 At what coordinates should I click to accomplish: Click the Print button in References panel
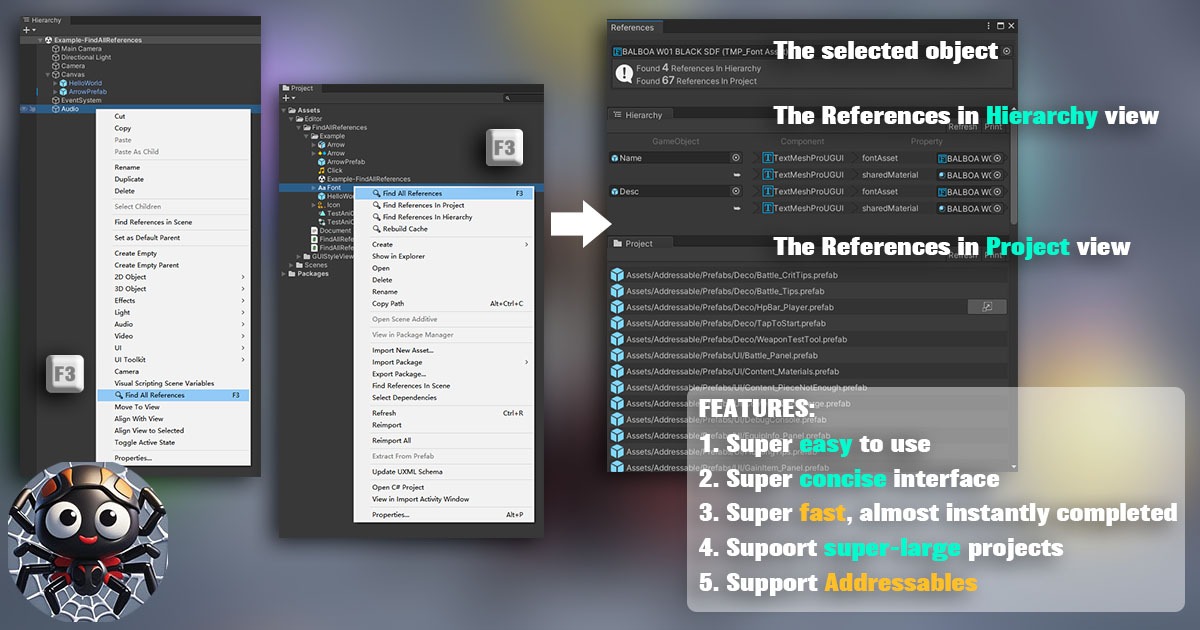pos(994,127)
